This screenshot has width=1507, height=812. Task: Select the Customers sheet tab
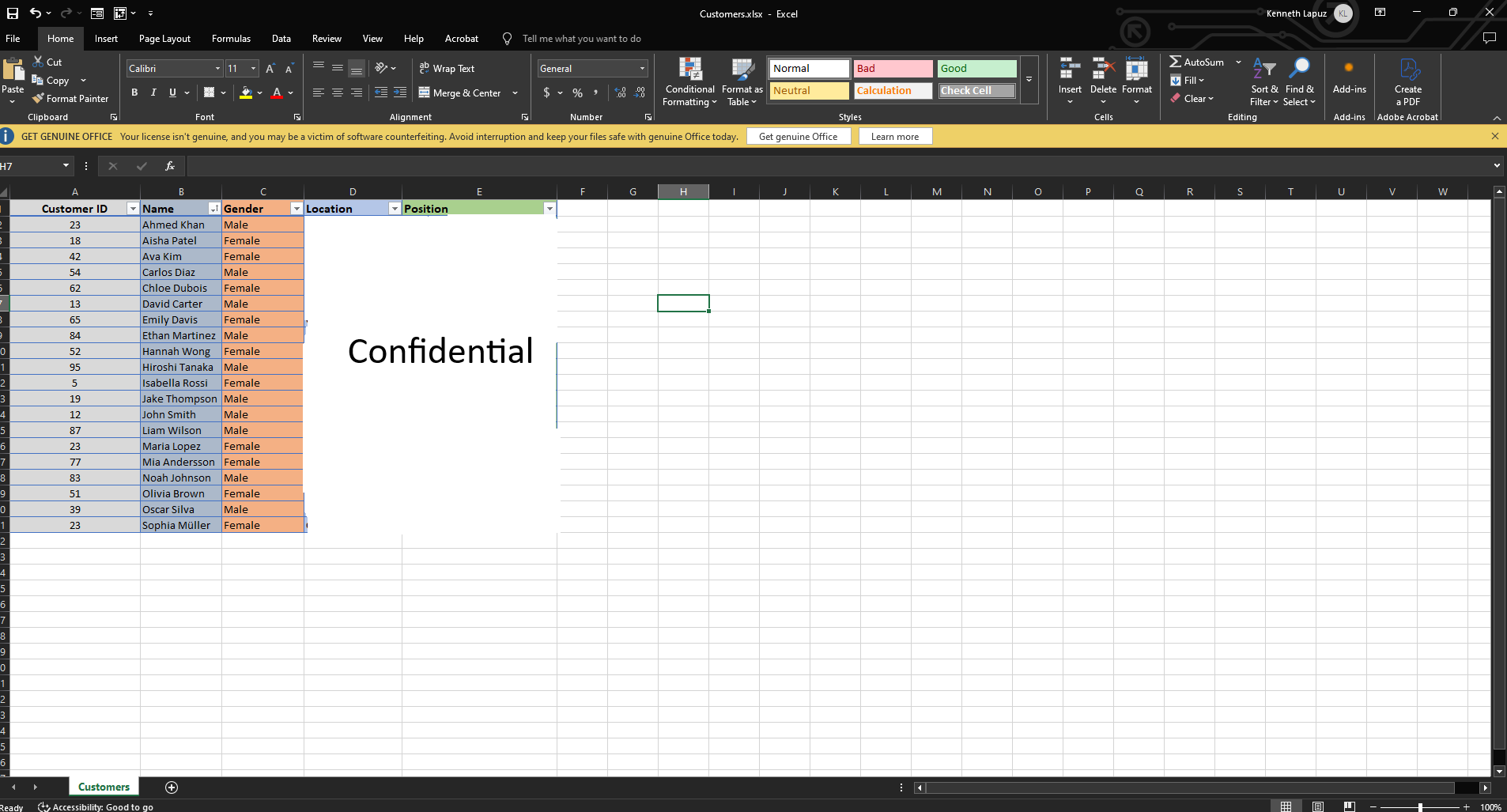point(104,787)
